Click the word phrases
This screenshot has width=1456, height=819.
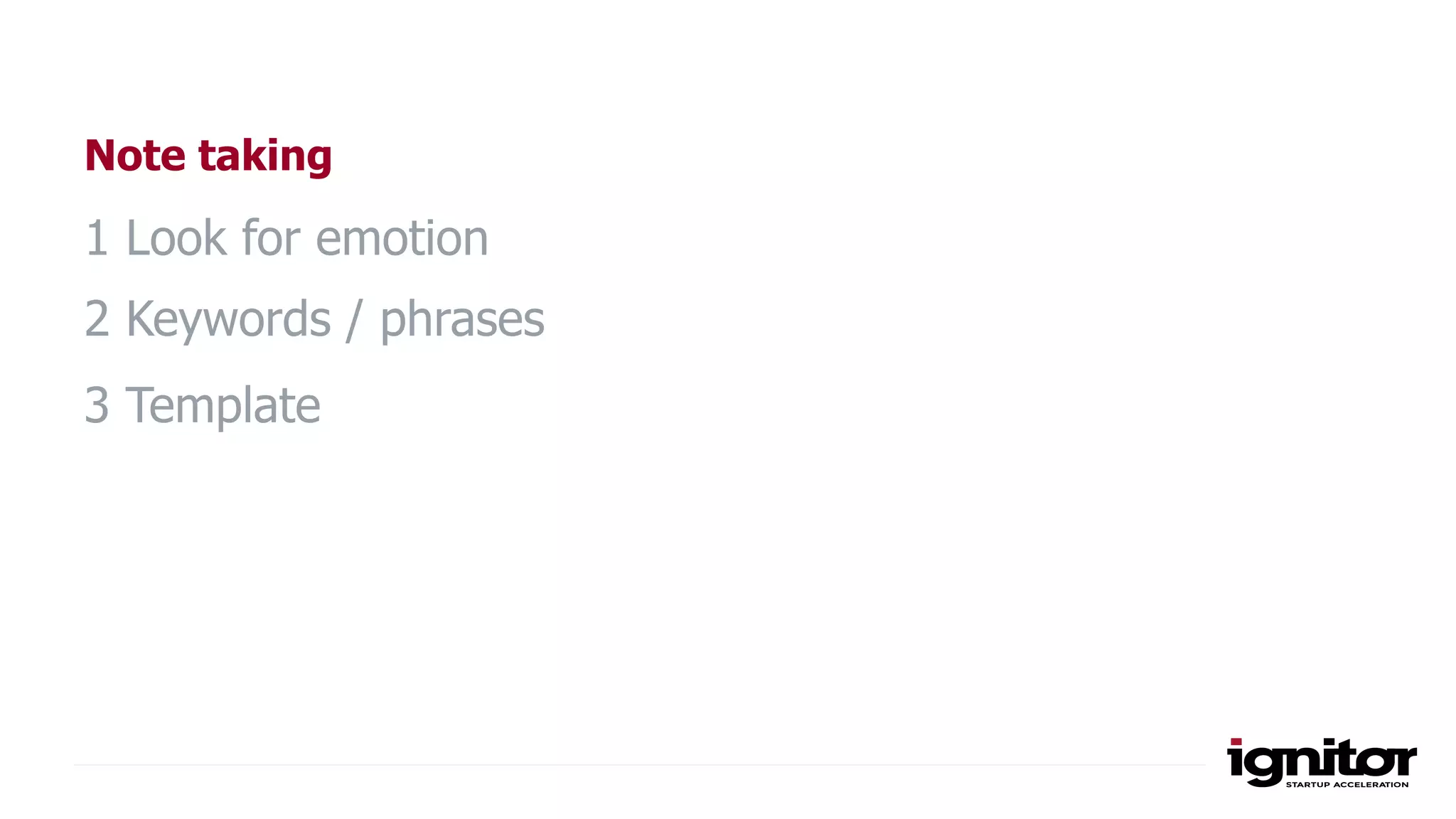click(x=462, y=321)
